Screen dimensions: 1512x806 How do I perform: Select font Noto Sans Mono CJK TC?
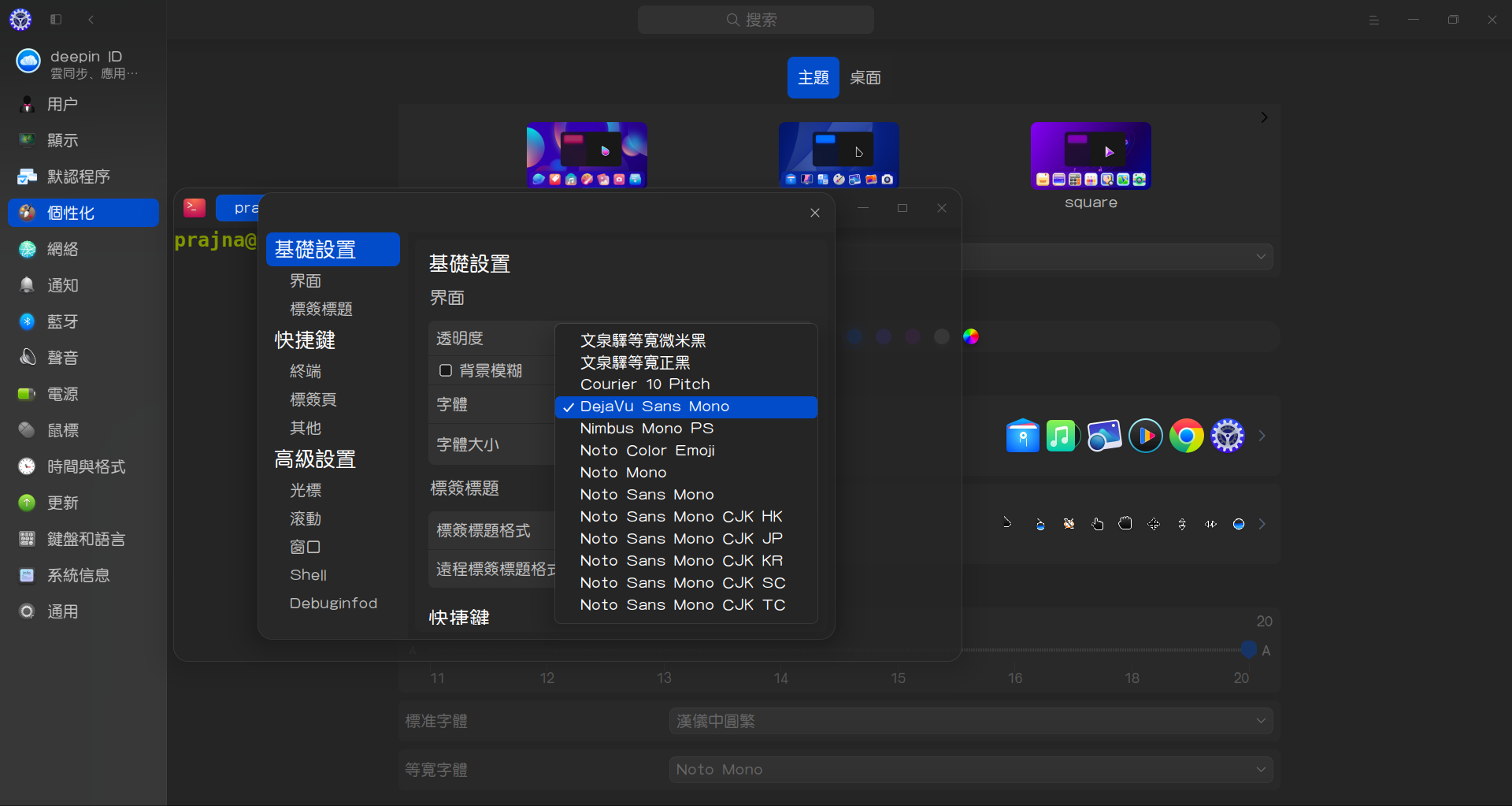tap(686, 605)
